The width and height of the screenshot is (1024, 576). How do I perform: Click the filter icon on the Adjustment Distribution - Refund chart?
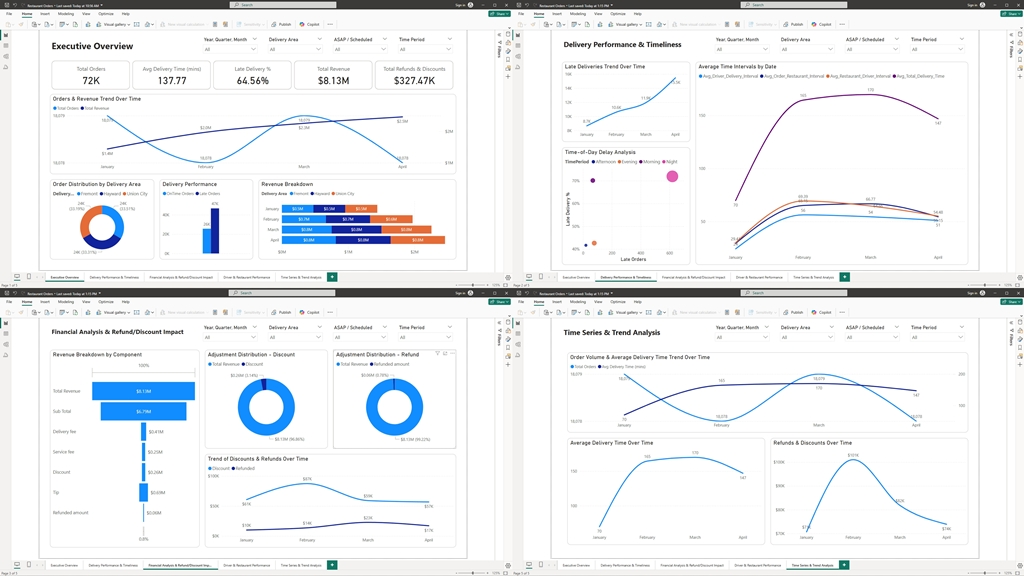click(x=438, y=354)
